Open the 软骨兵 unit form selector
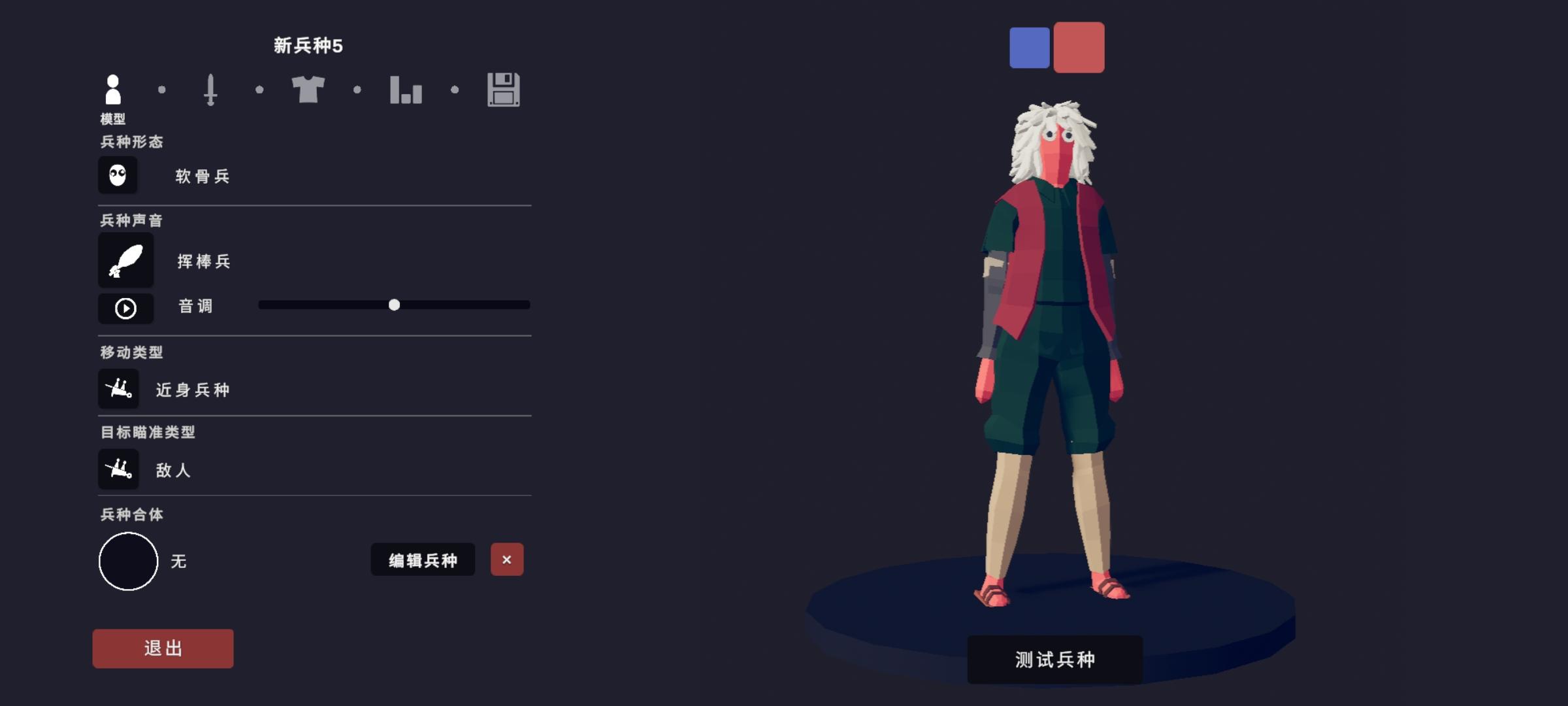The image size is (1568, 706). 203,176
